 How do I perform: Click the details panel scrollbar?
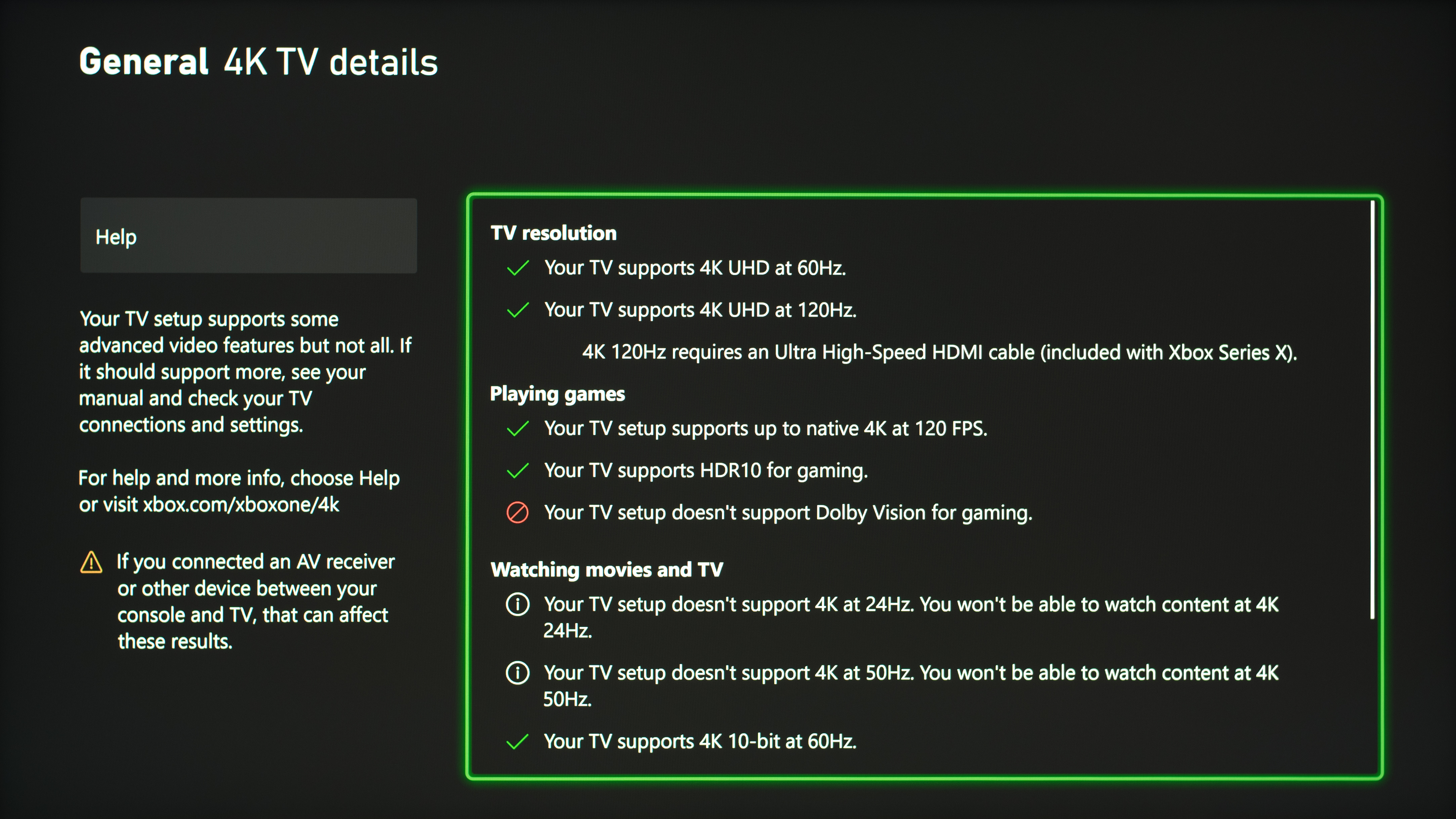1372,410
